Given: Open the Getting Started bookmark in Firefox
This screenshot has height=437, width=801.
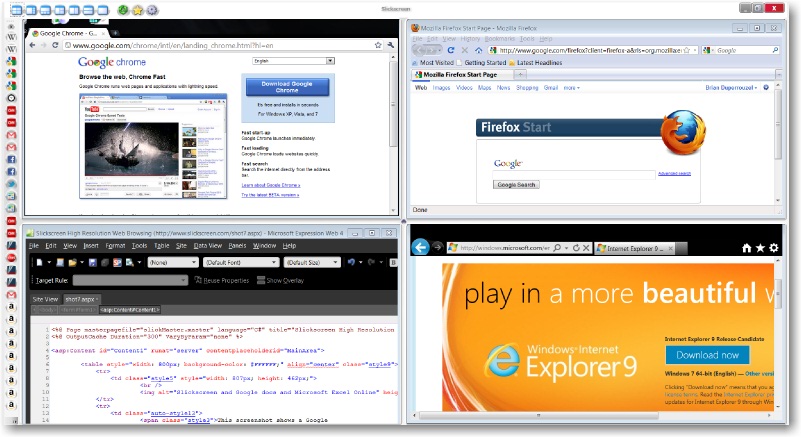Looking at the screenshot, I should coord(481,62).
